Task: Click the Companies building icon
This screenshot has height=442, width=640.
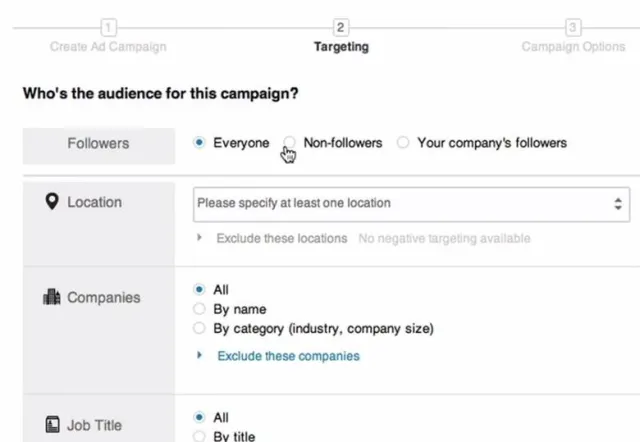Action: tap(52, 297)
